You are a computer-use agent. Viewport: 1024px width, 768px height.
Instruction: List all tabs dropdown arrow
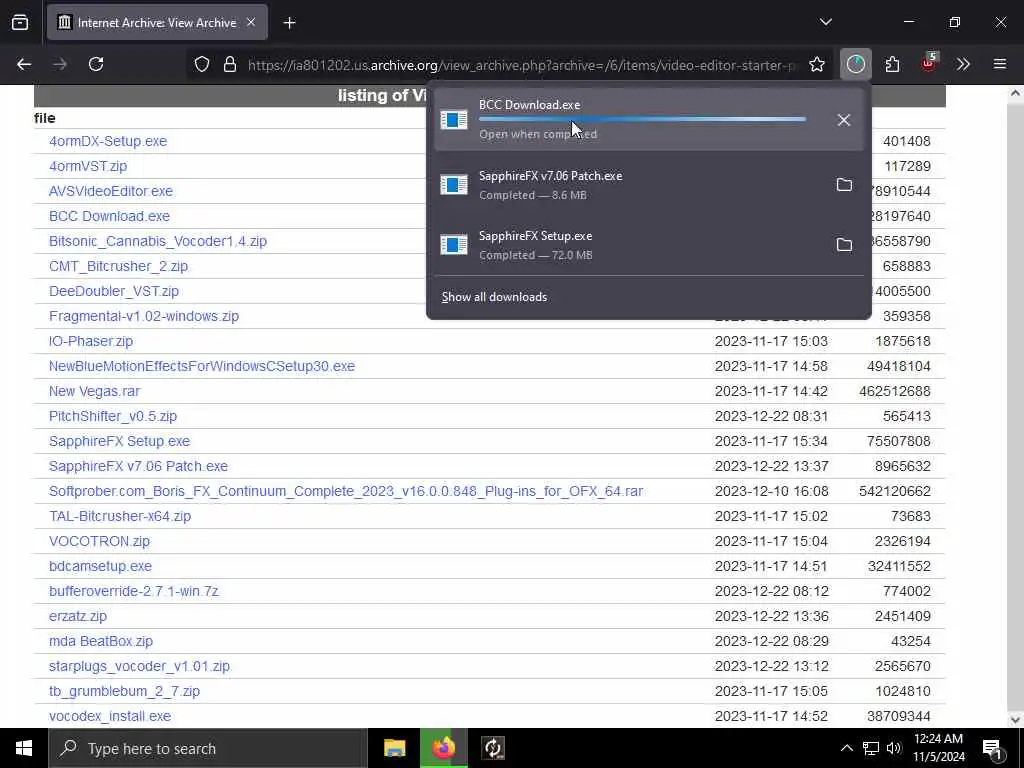[825, 22]
